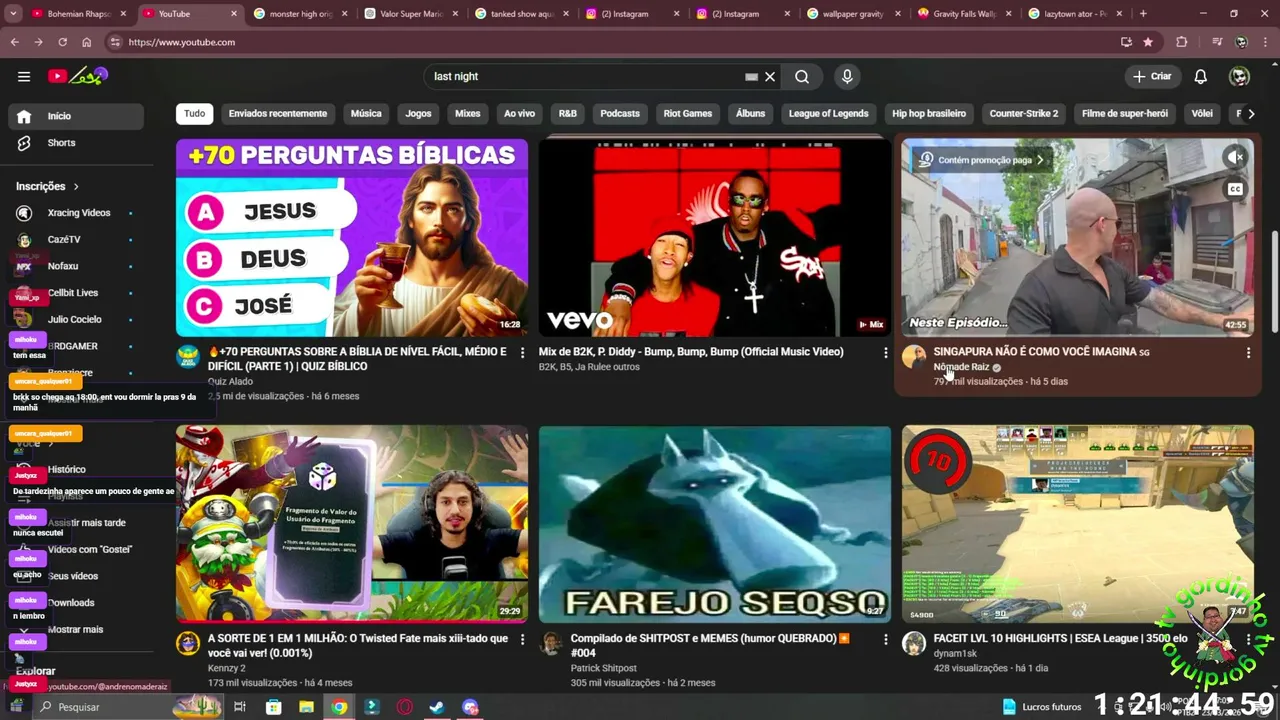Open the on-screen keyboard icon in search box
Viewport: 1280px width, 720px height.
click(751, 77)
